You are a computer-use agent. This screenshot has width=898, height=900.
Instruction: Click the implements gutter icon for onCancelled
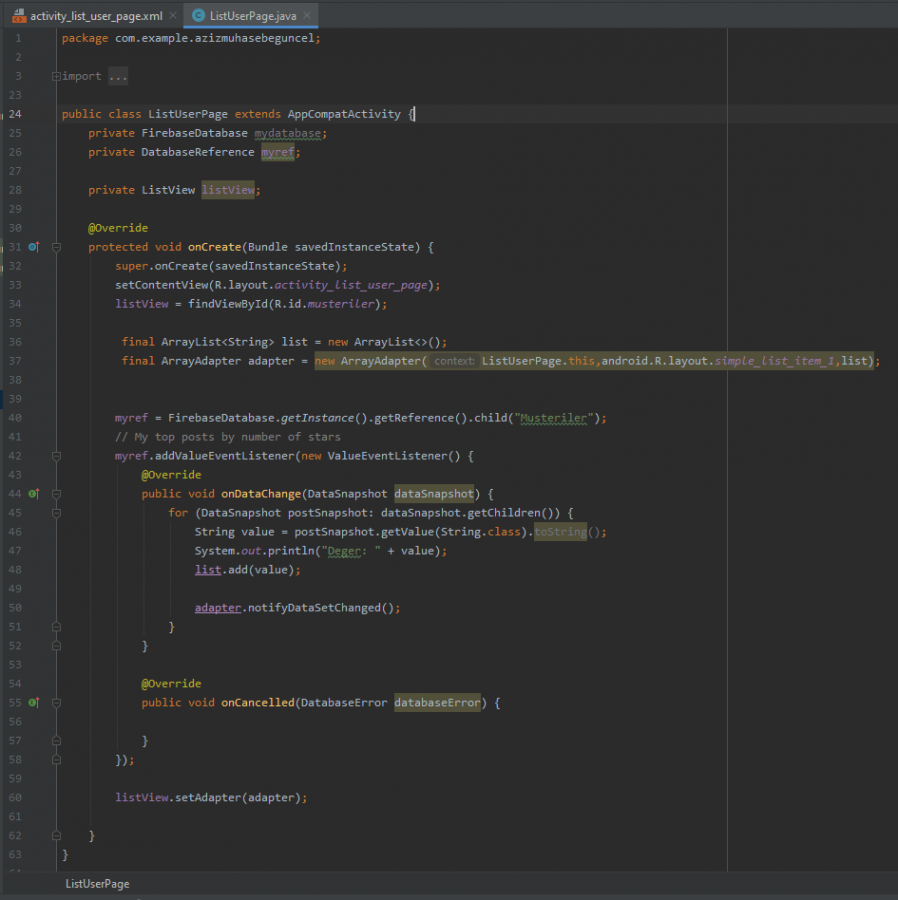(x=34, y=703)
